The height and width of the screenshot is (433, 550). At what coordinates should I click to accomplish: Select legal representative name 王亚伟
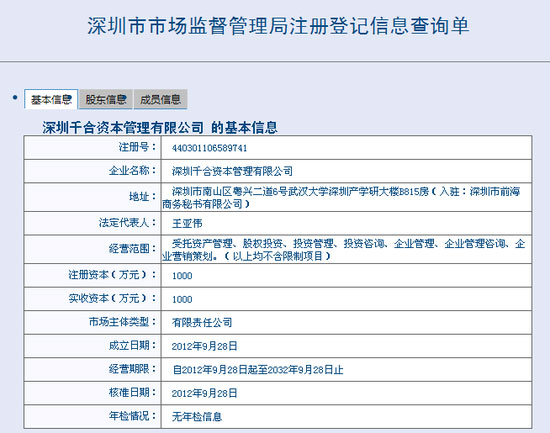pos(187,223)
